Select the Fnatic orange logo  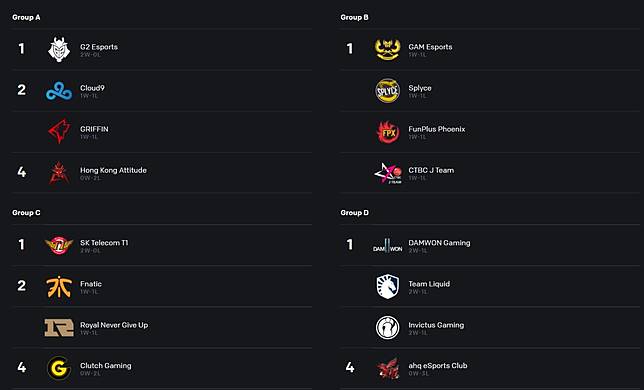pos(59,287)
